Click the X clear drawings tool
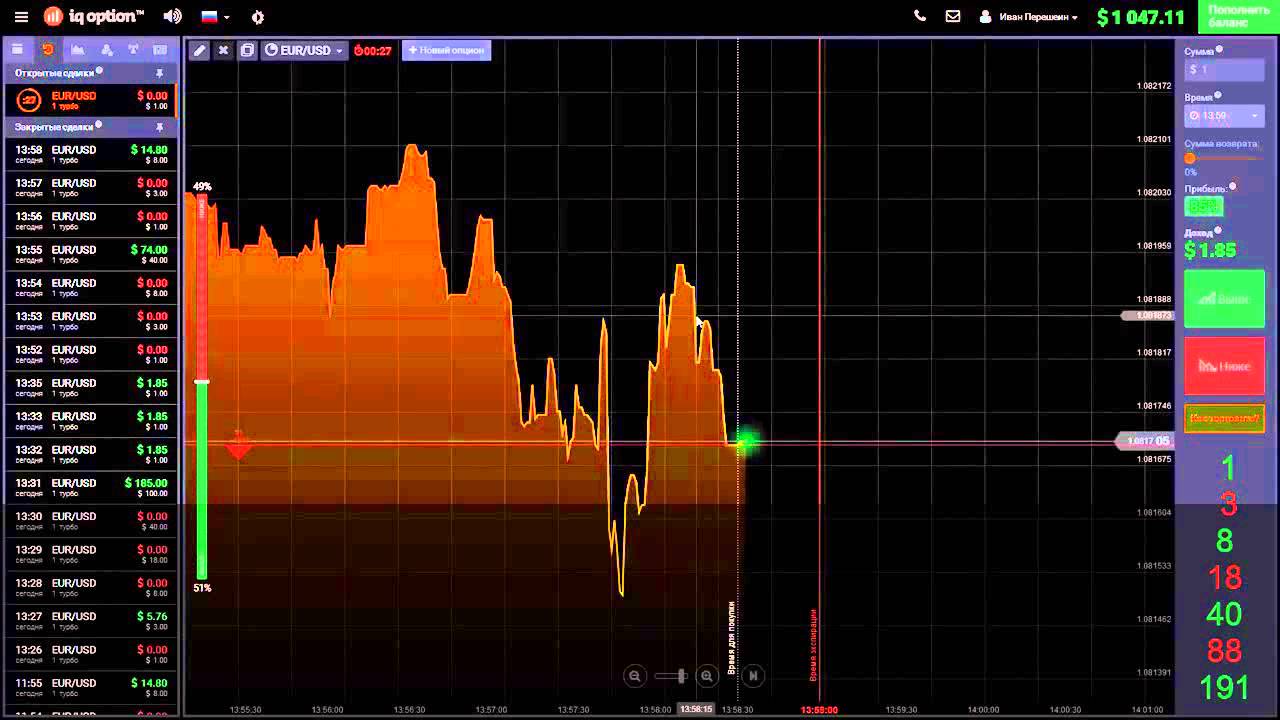Screen dimensions: 1280x720 tap(223, 50)
